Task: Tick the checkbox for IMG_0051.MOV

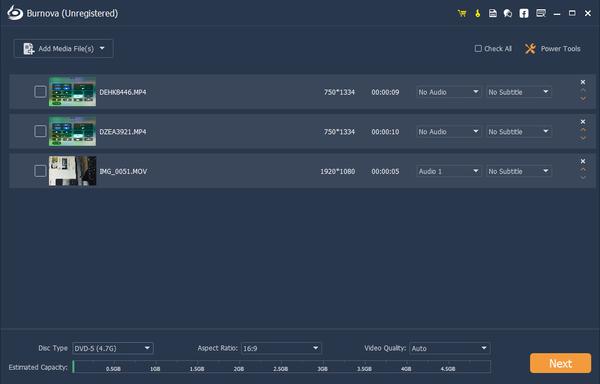Action: point(40,171)
